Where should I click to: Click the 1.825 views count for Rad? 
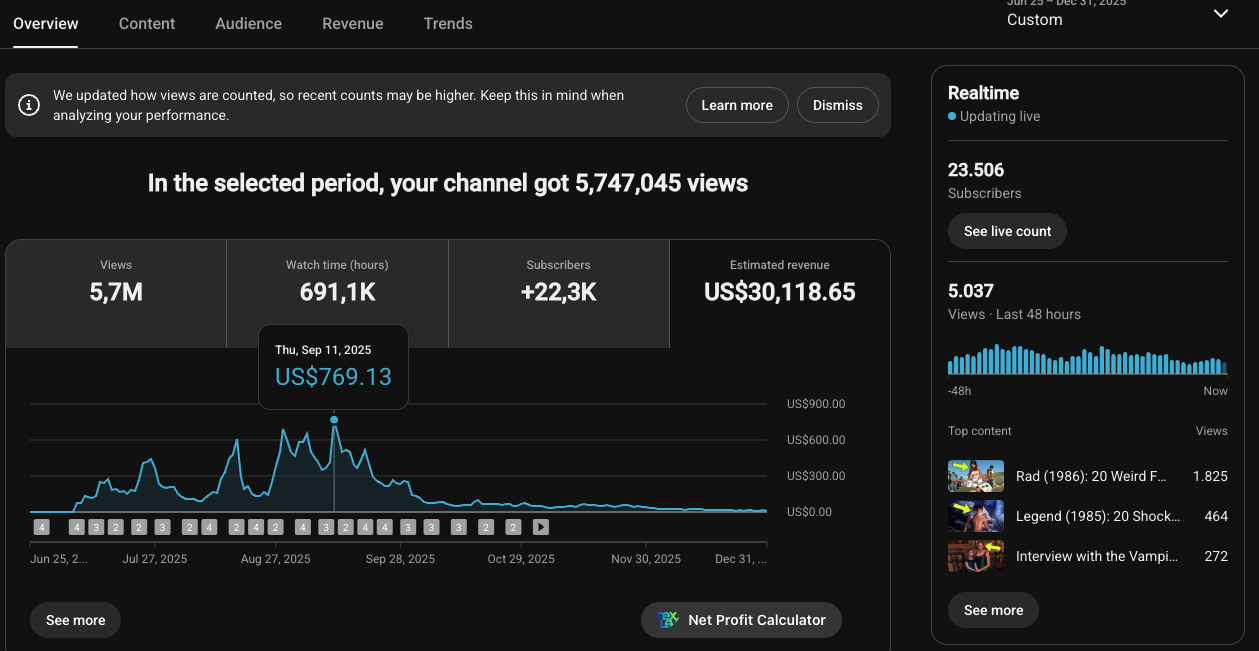pyautogui.click(x=1210, y=476)
